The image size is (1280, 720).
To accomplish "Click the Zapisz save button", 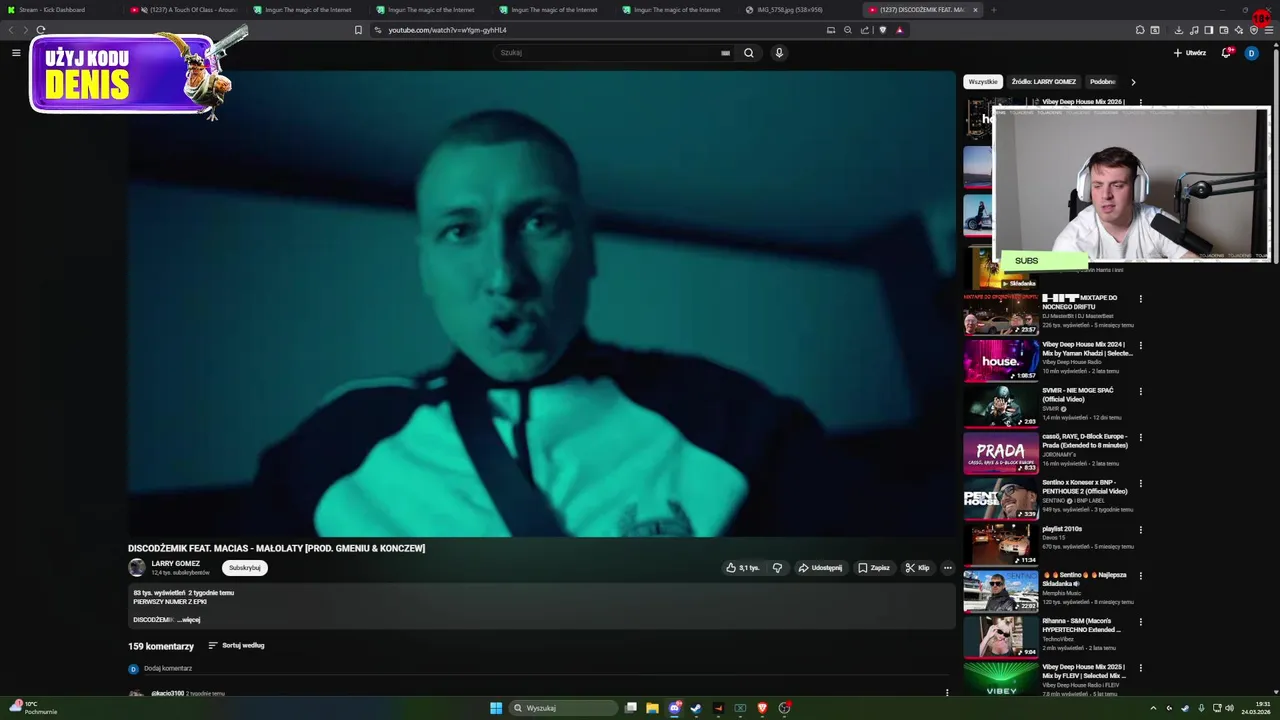I will [874, 568].
